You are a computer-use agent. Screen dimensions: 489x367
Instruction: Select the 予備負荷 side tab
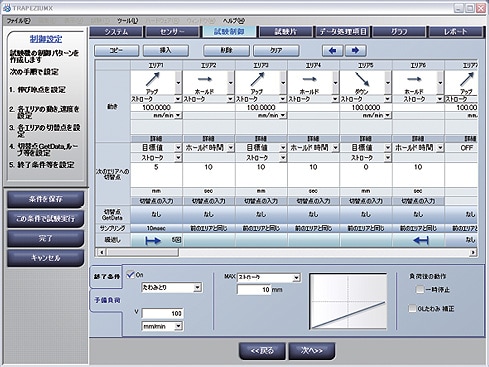tap(107, 300)
